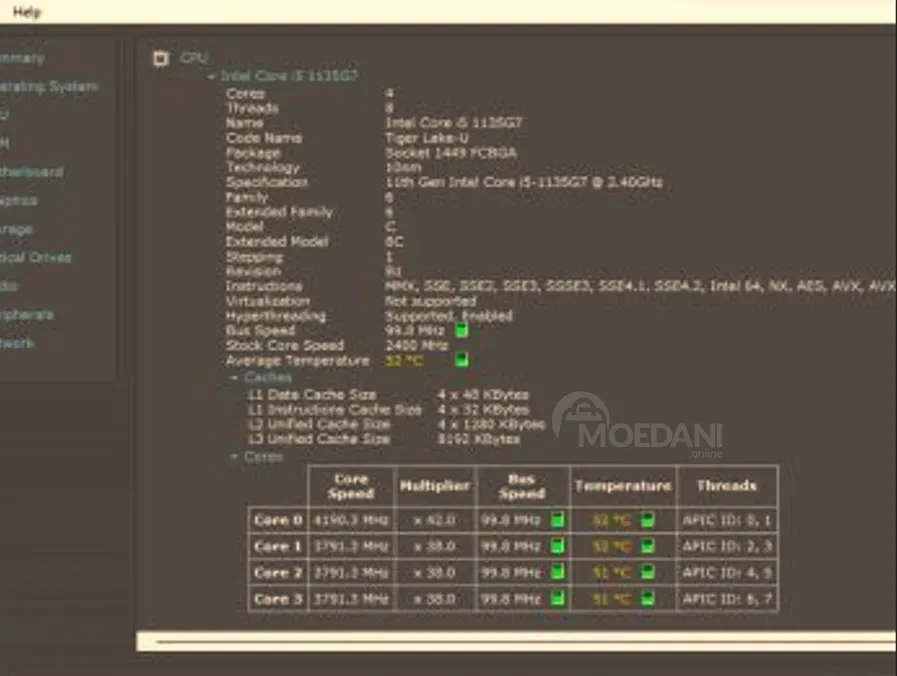Click Core 0 bus speed graph icon
897x676 pixels.
pos(557,520)
